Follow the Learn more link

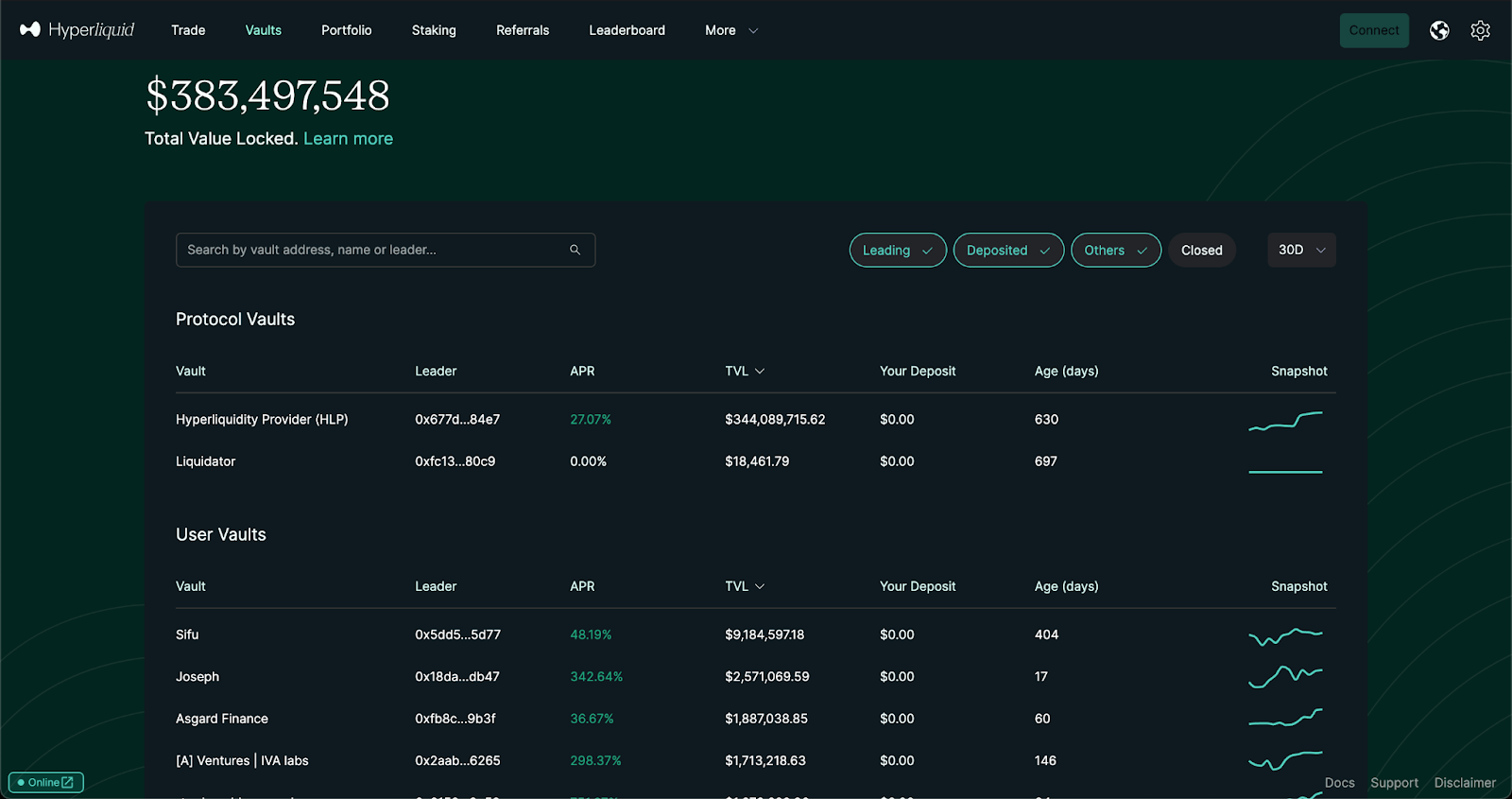[x=348, y=138]
